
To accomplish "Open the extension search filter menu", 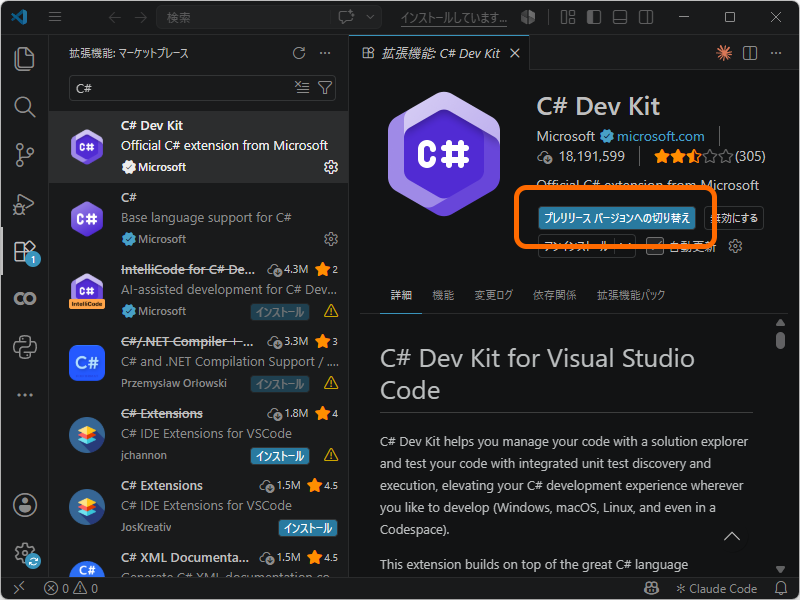I will [325, 88].
